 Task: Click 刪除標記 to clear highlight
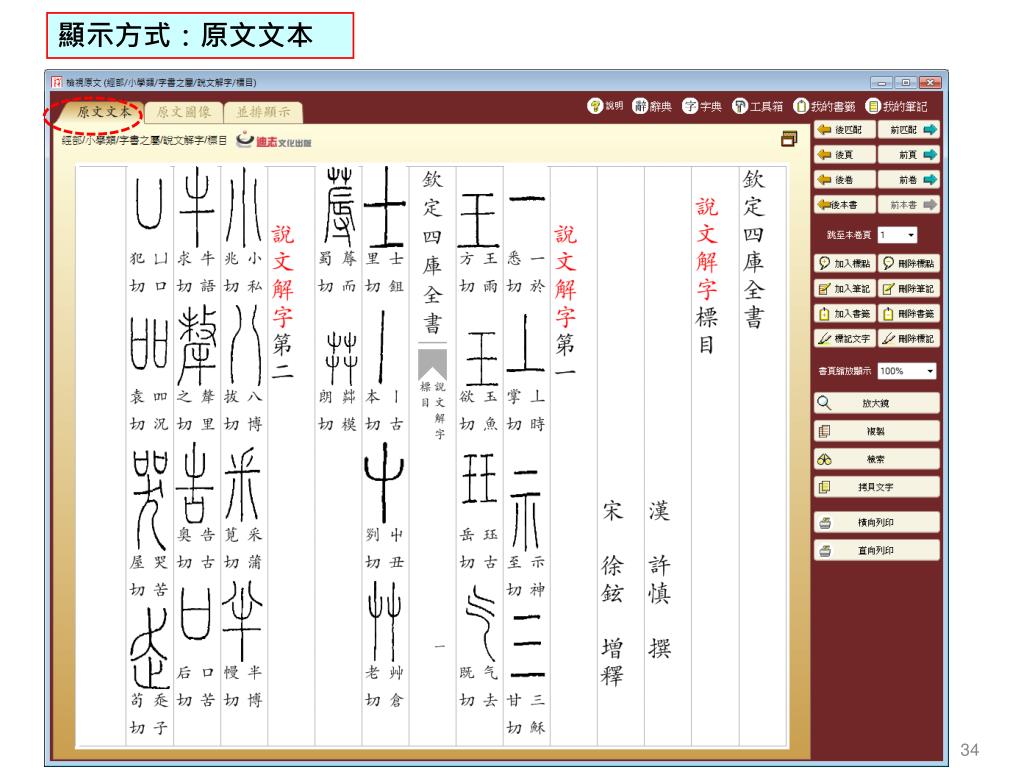909,339
